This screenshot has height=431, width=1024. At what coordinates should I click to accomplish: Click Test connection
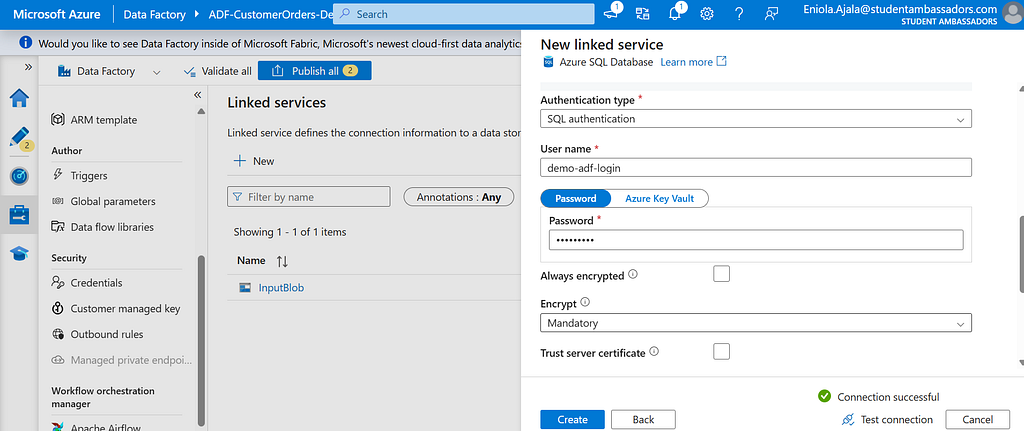[x=888, y=419]
